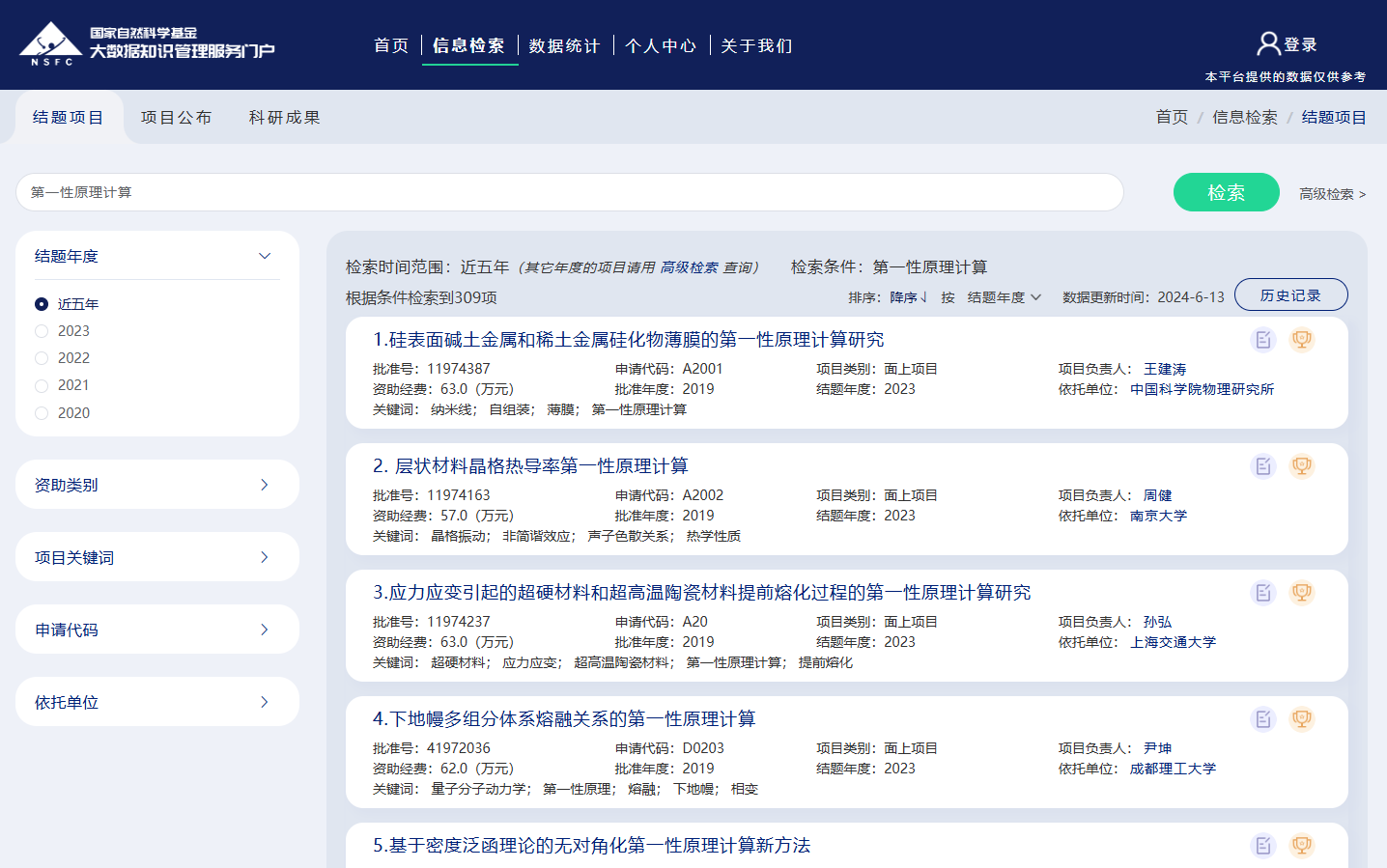The image size is (1387, 868).
Task: Click affiliation 成都理工大学
Action: click(1173, 769)
